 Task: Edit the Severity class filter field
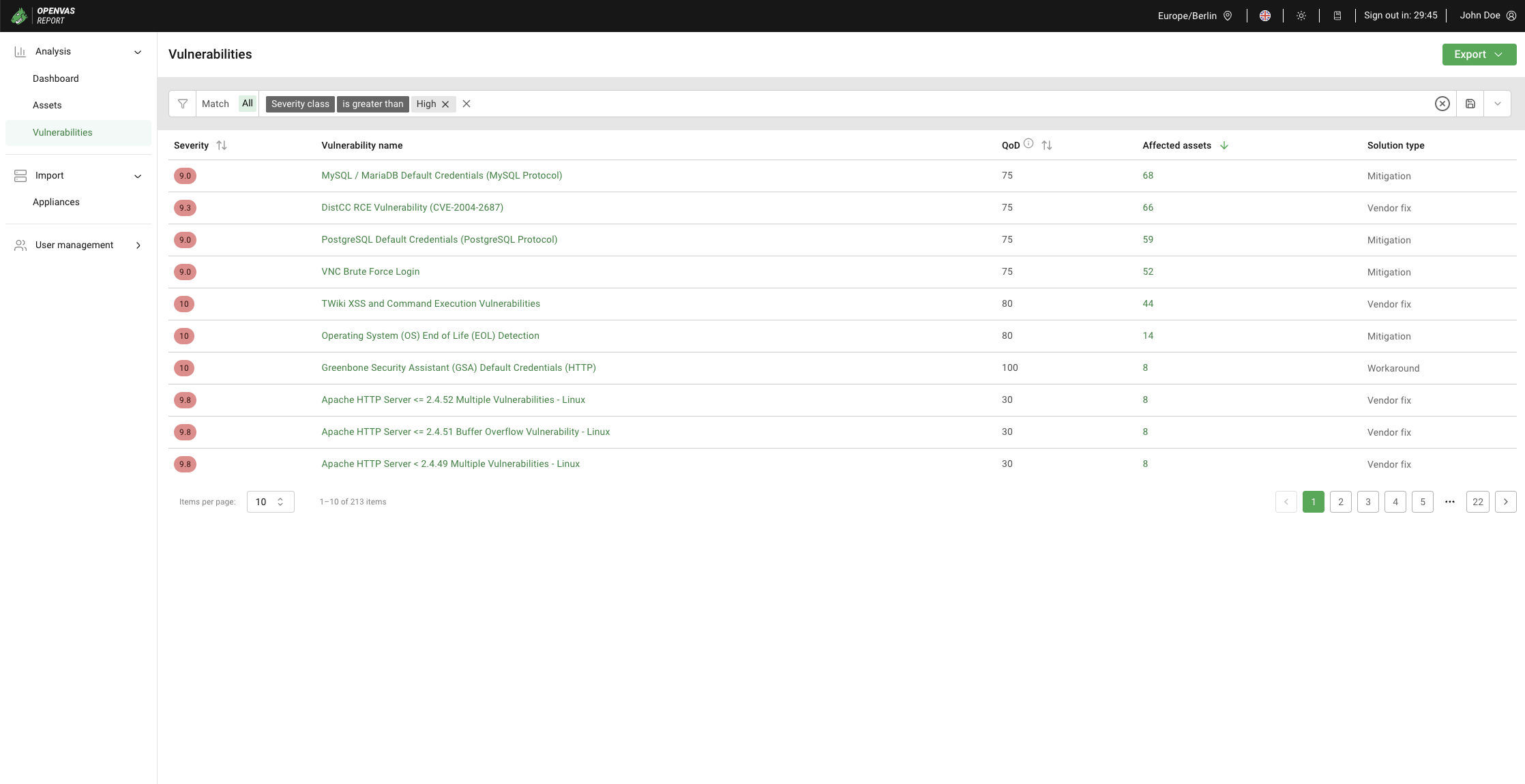[x=300, y=104]
